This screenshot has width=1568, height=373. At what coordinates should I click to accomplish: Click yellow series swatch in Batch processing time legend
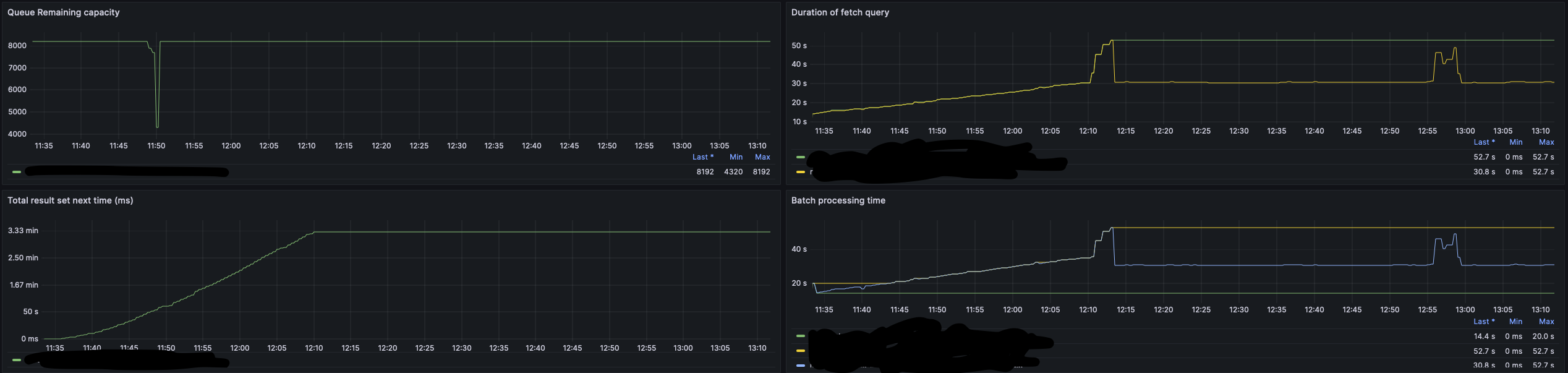coord(801,351)
